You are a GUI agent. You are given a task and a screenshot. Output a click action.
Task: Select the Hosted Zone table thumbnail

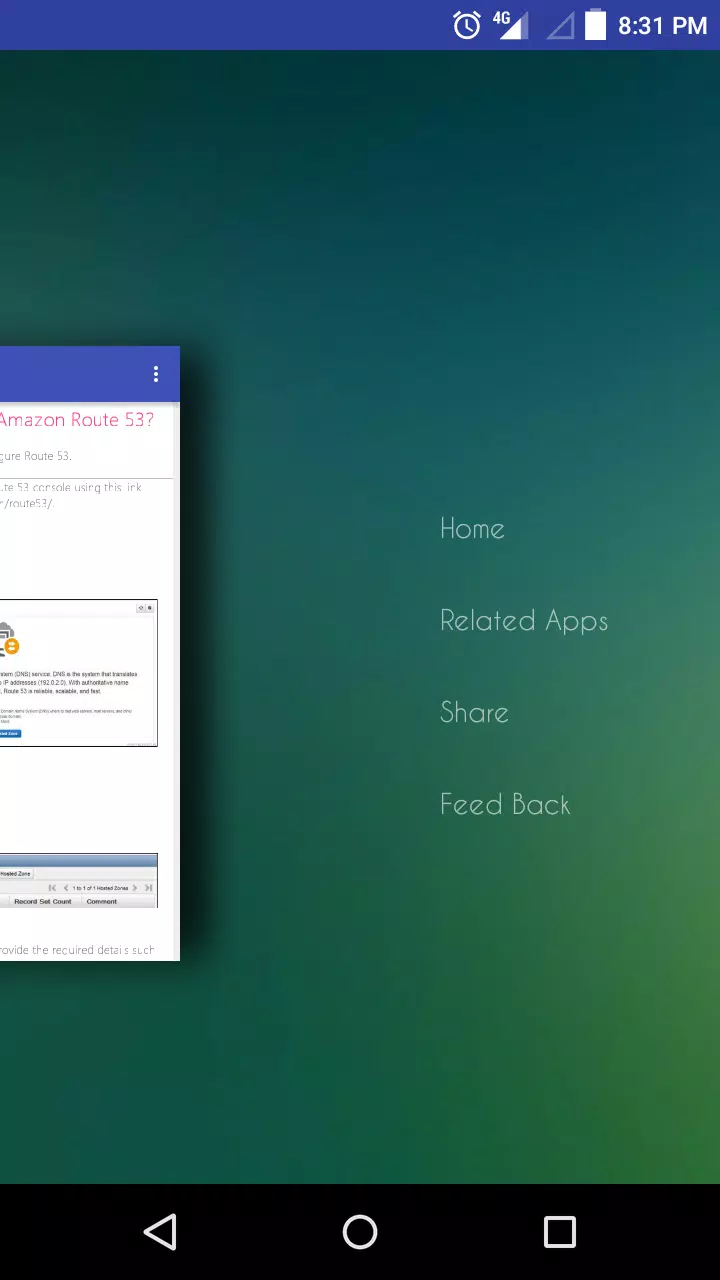78,880
